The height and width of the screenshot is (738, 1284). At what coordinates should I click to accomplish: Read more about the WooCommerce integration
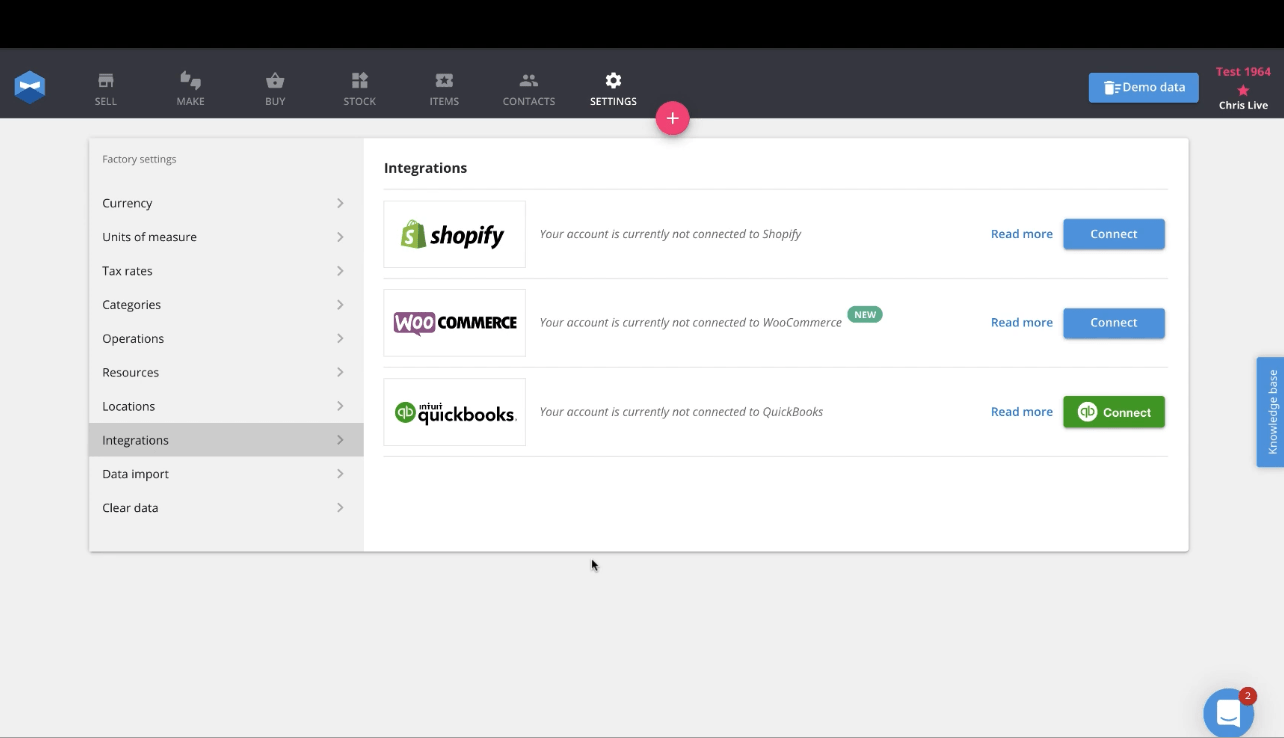[x=1022, y=323]
